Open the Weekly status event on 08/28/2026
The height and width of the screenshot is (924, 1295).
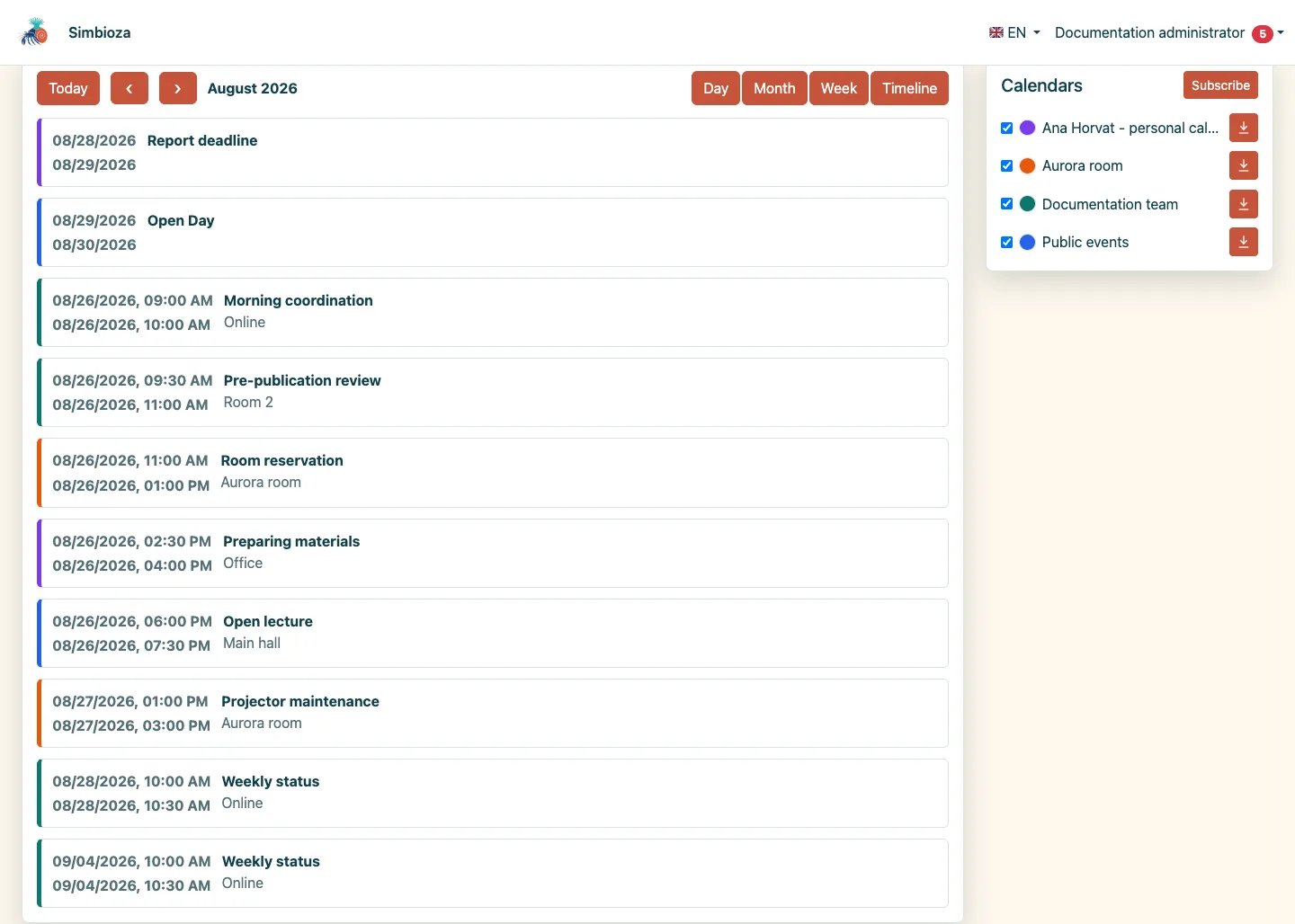[x=493, y=794]
